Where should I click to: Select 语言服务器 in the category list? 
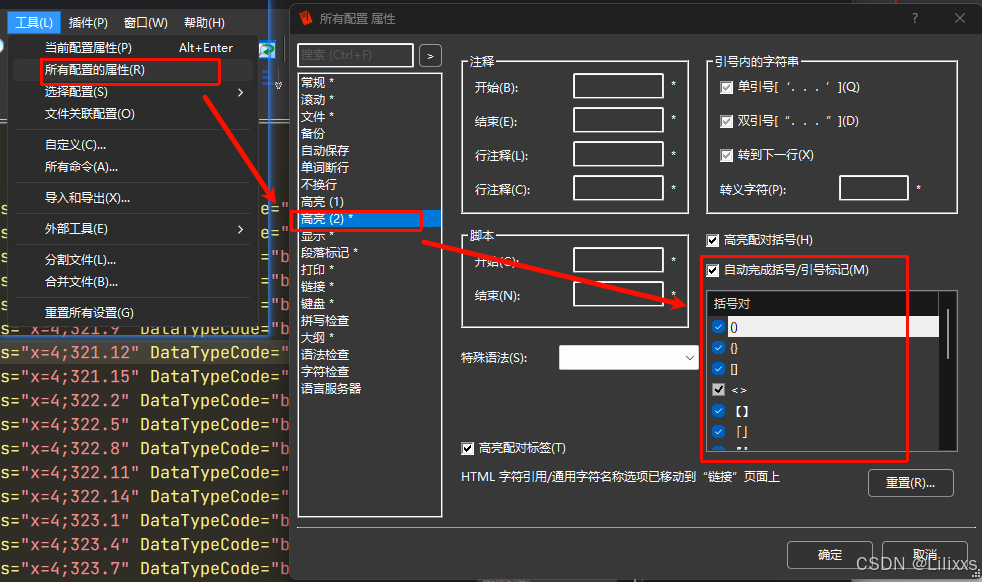coord(370,388)
